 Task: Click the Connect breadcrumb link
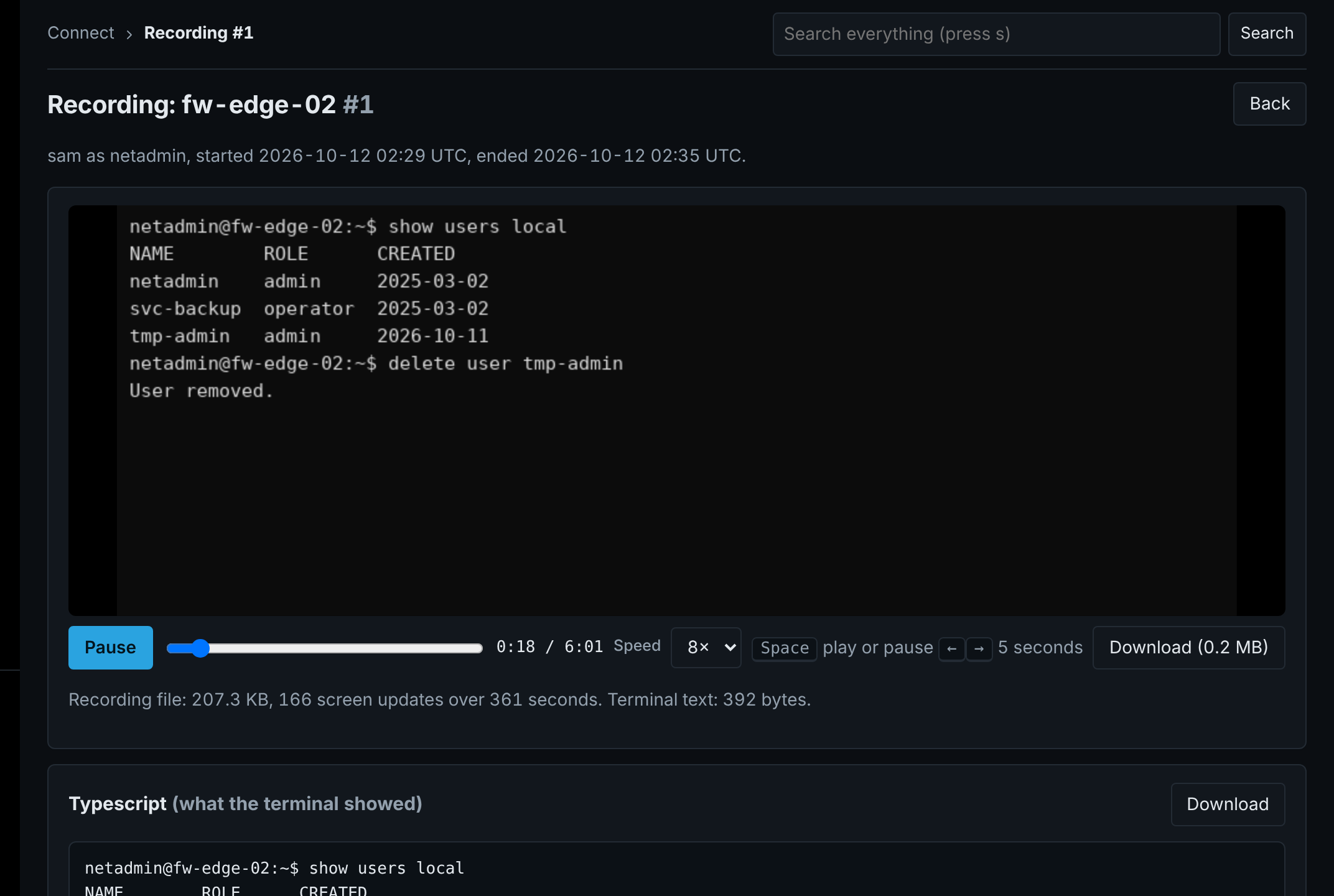[81, 33]
